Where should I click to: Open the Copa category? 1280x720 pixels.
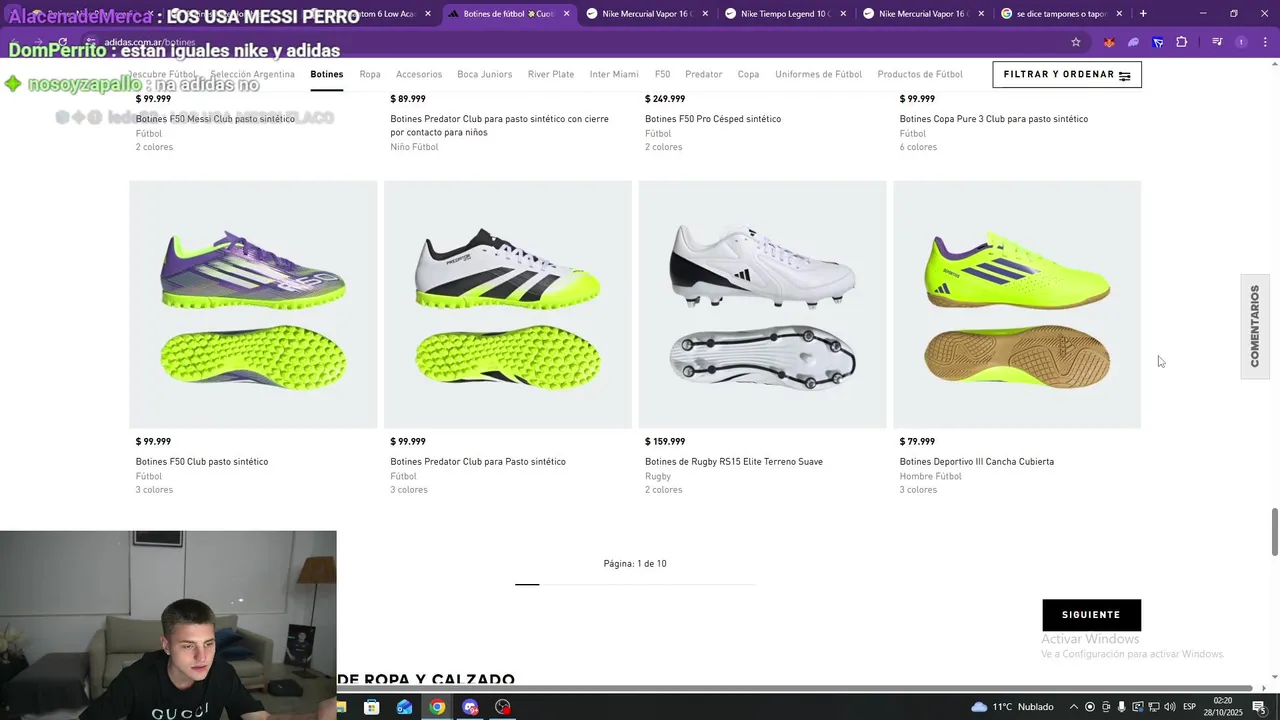tap(748, 74)
